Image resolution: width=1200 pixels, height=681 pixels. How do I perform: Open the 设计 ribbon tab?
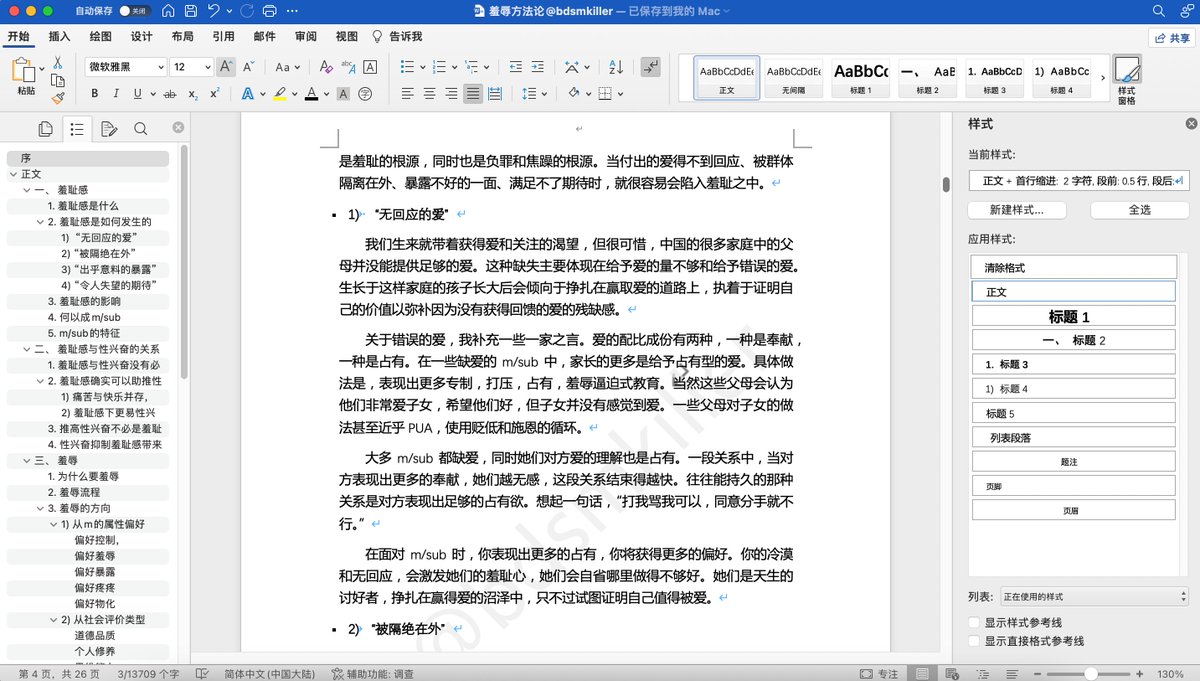(142, 36)
